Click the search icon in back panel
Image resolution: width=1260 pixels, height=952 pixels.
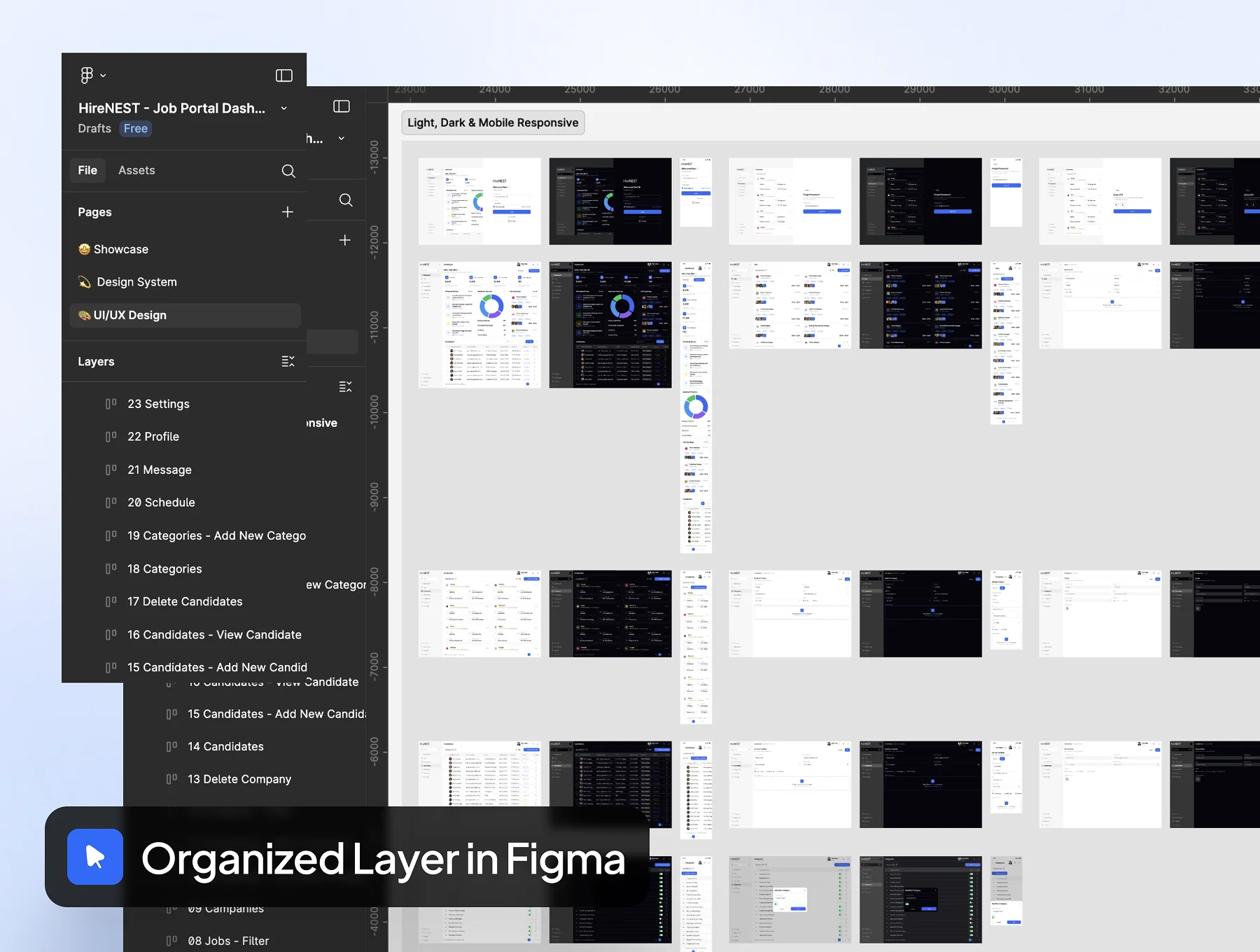(346, 200)
